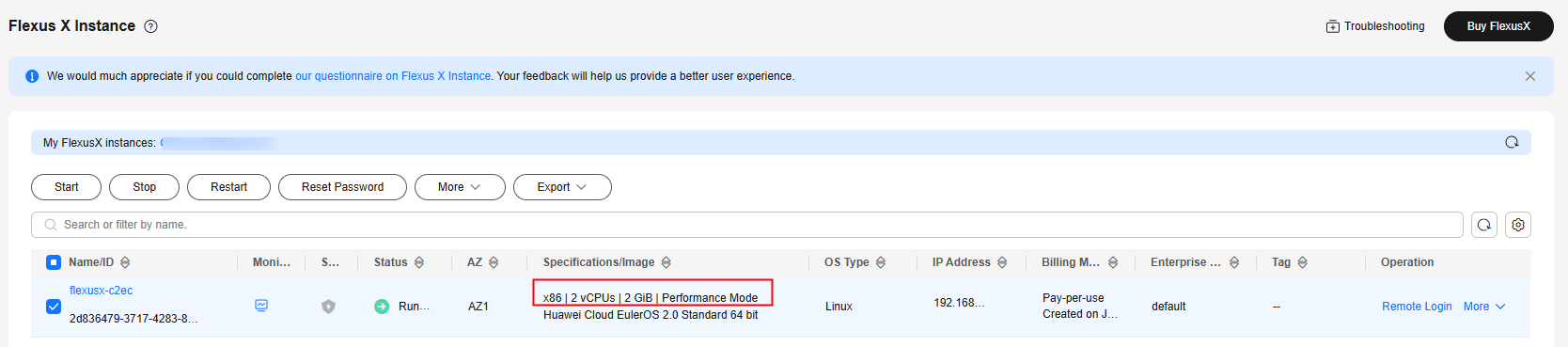Expand More options in Operation column
The image size is (1568, 347).
(1484, 307)
